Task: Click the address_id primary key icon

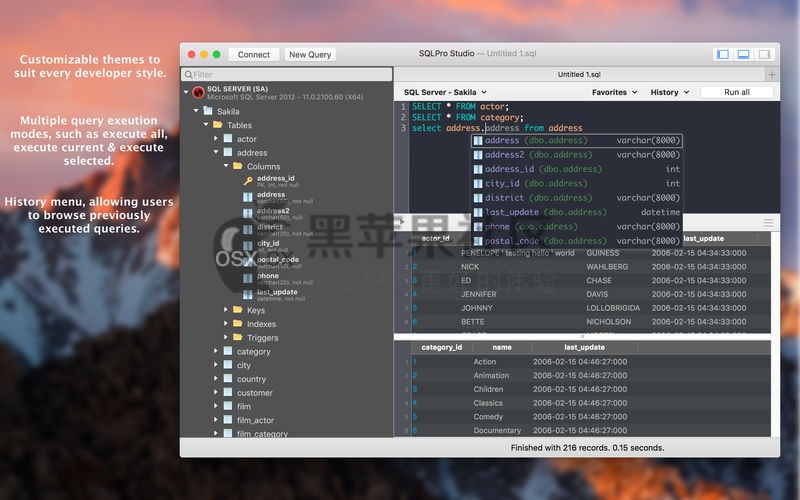Action: pyautogui.click(x=248, y=181)
